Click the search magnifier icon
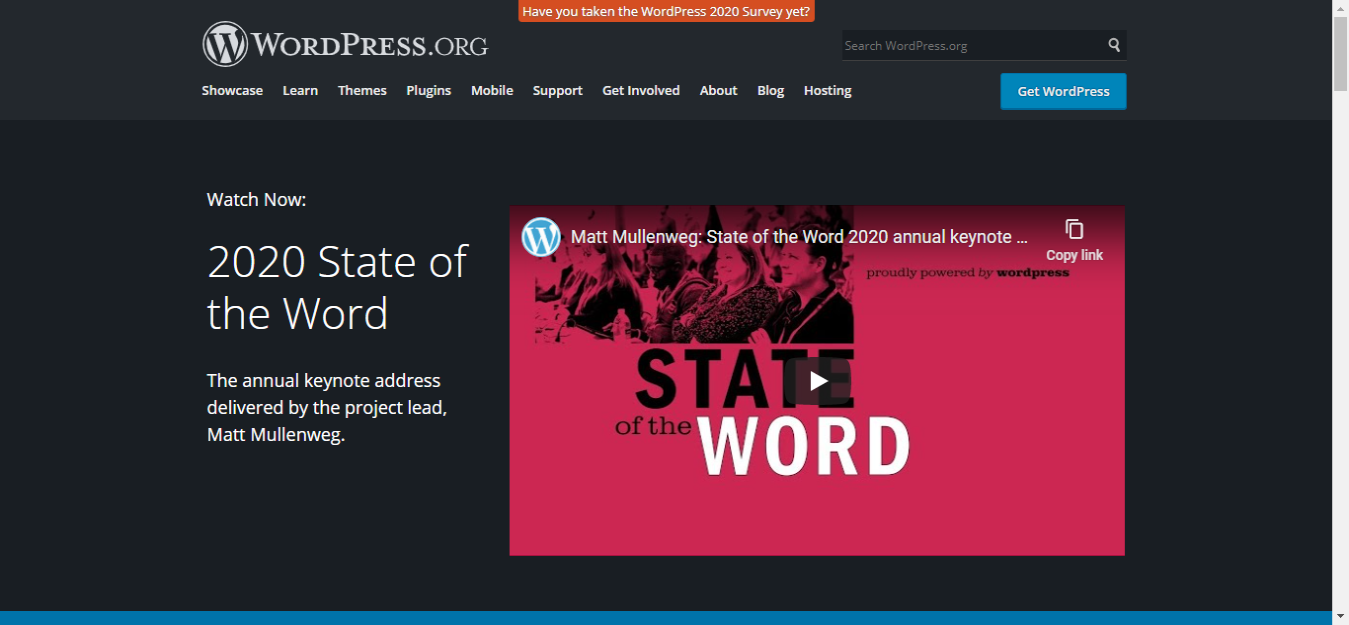 [1114, 45]
